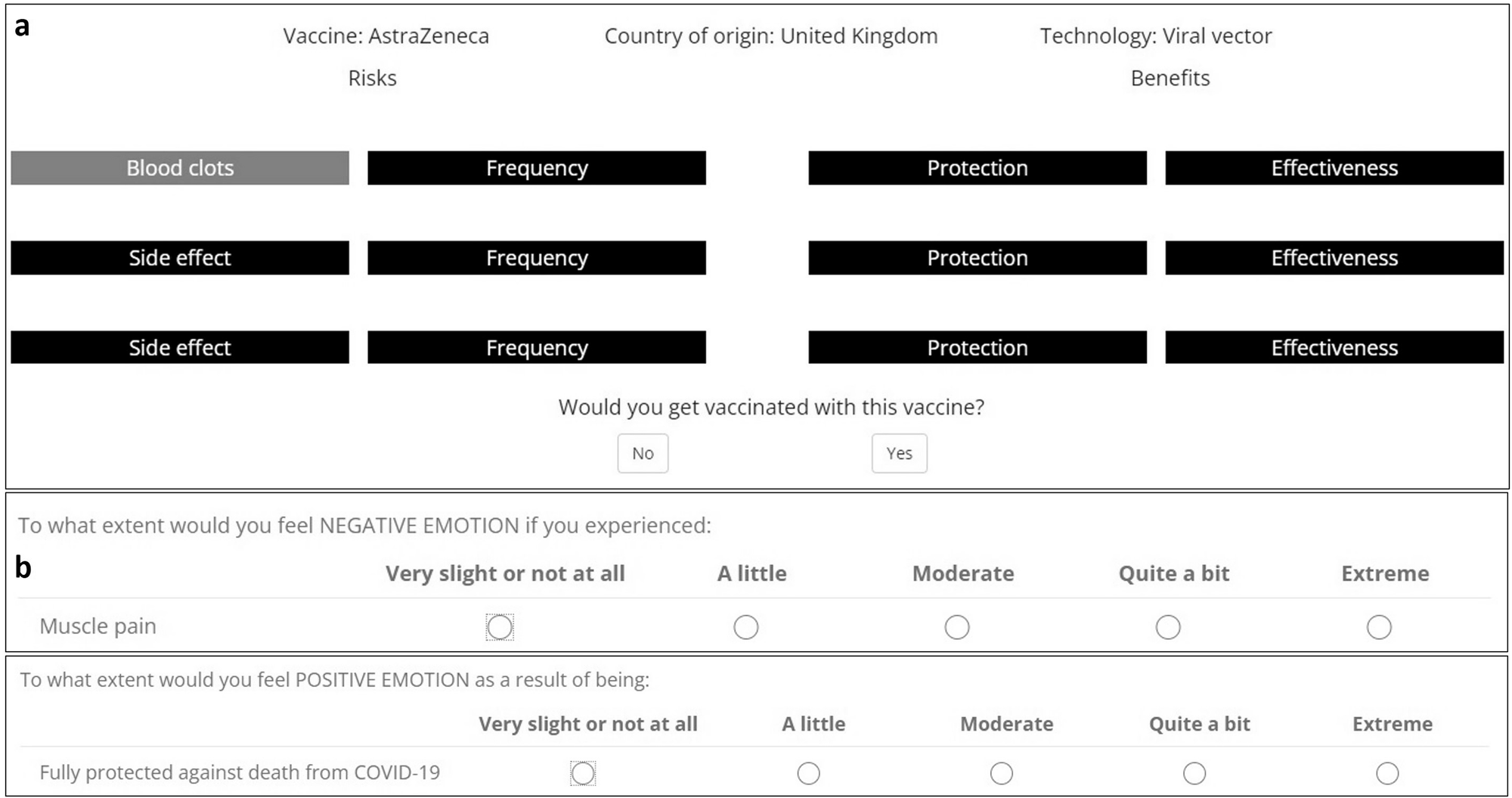This screenshot has width=1512, height=798.
Task: Select 'A little' for Muscle pain
Action: [x=746, y=627]
